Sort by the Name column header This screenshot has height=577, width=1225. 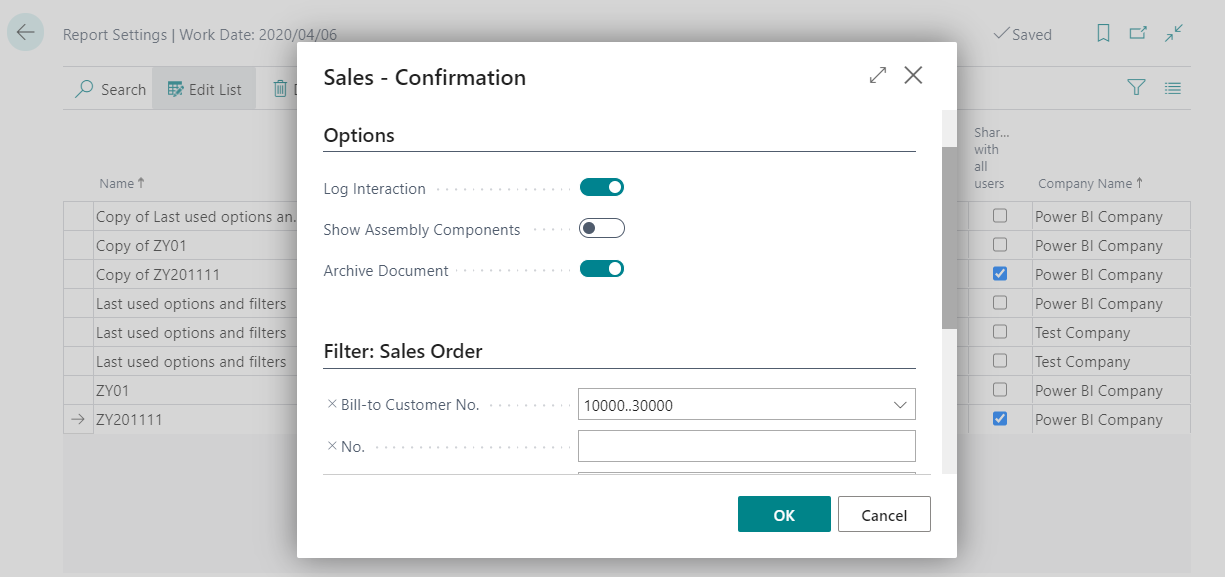point(115,183)
